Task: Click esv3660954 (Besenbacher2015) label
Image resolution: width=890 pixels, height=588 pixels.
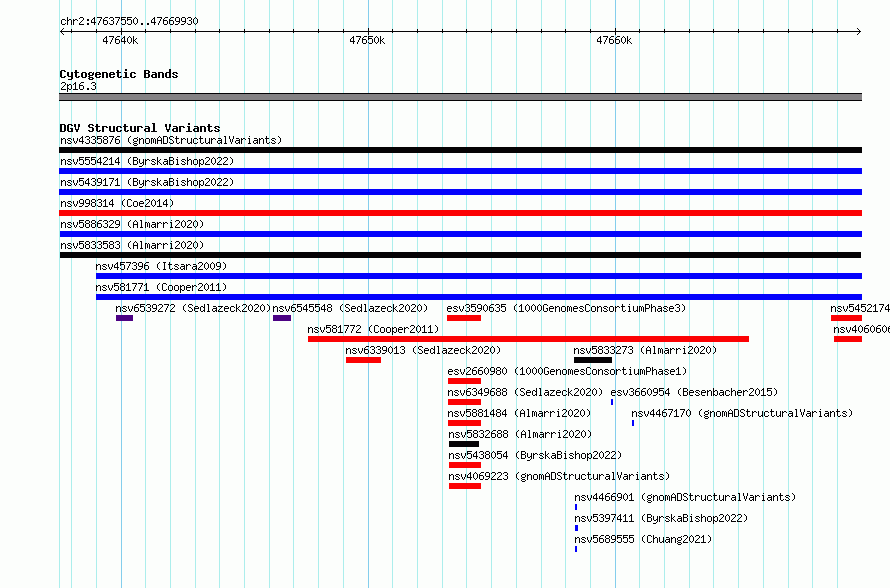Action: (694, 392)
